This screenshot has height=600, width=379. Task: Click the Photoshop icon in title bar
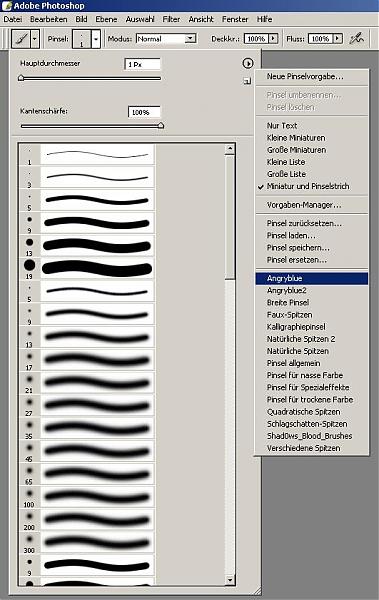(7, 6)
